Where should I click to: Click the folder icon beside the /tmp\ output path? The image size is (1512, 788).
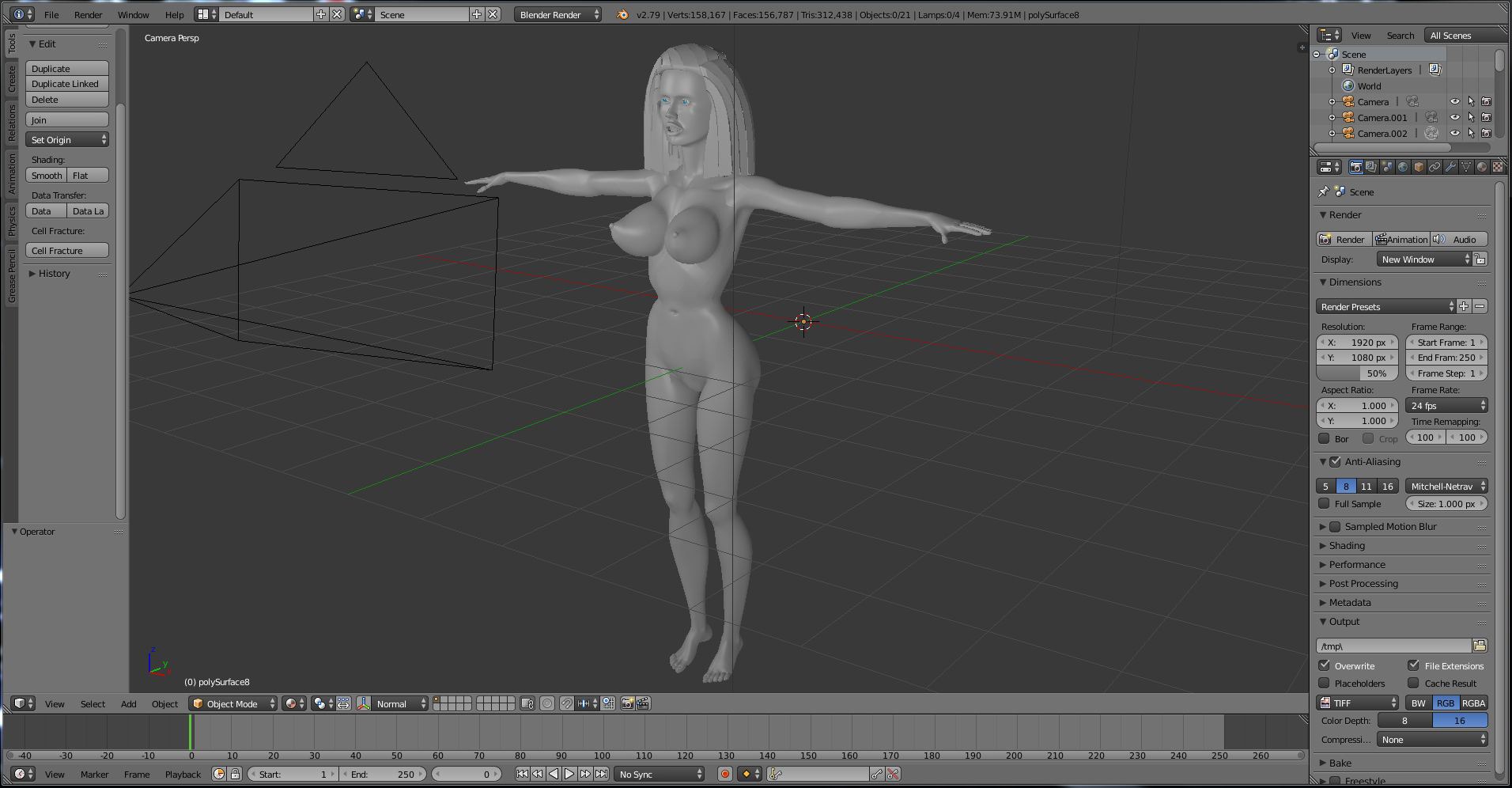click(x=1480, y=646)
